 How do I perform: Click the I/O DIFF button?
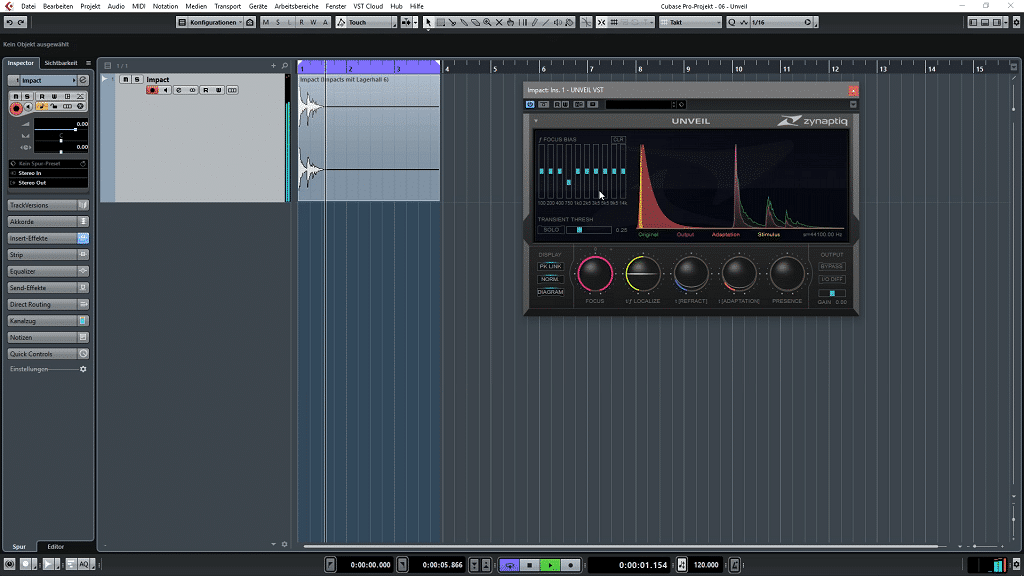[x=831, y=280]
